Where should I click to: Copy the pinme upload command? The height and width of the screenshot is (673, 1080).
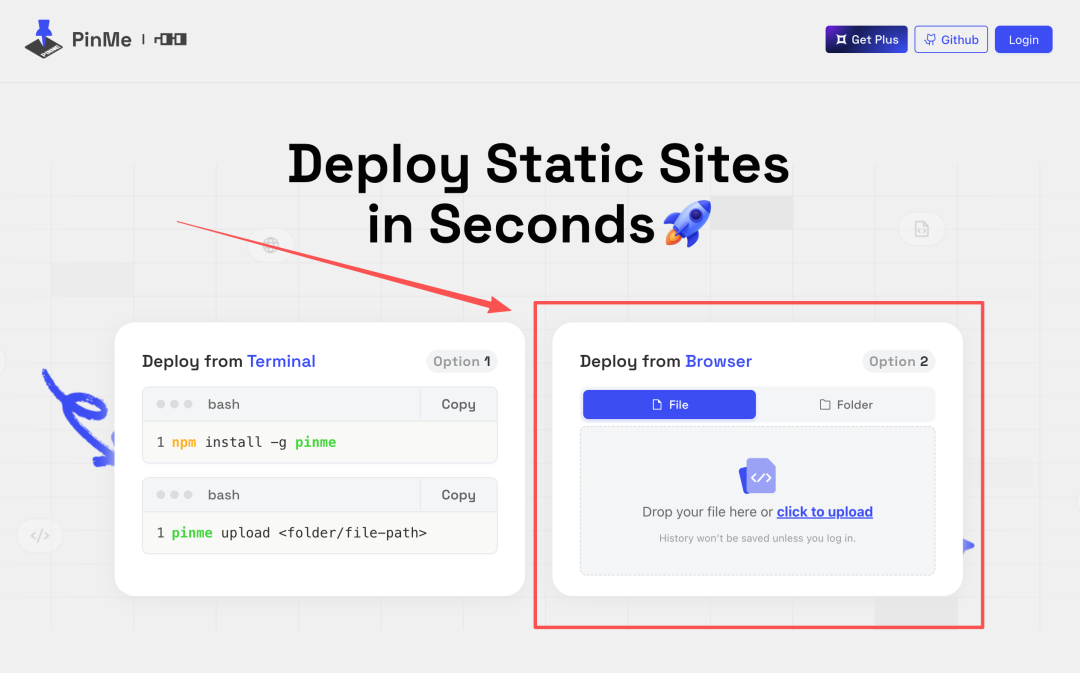pyautogui.click(x=459, y=495)
